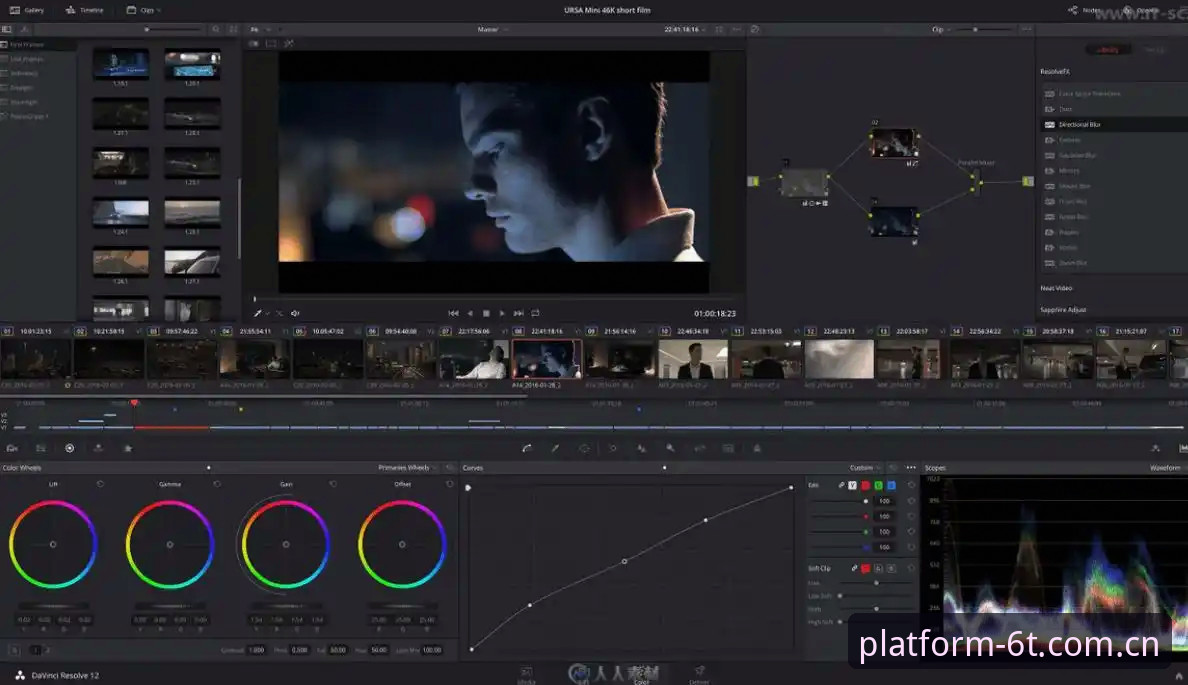The height and width of the screenshot is (685, 1188).
Task: Open the Primaries Wheels mode dropdown
Action: click(408, 468)
